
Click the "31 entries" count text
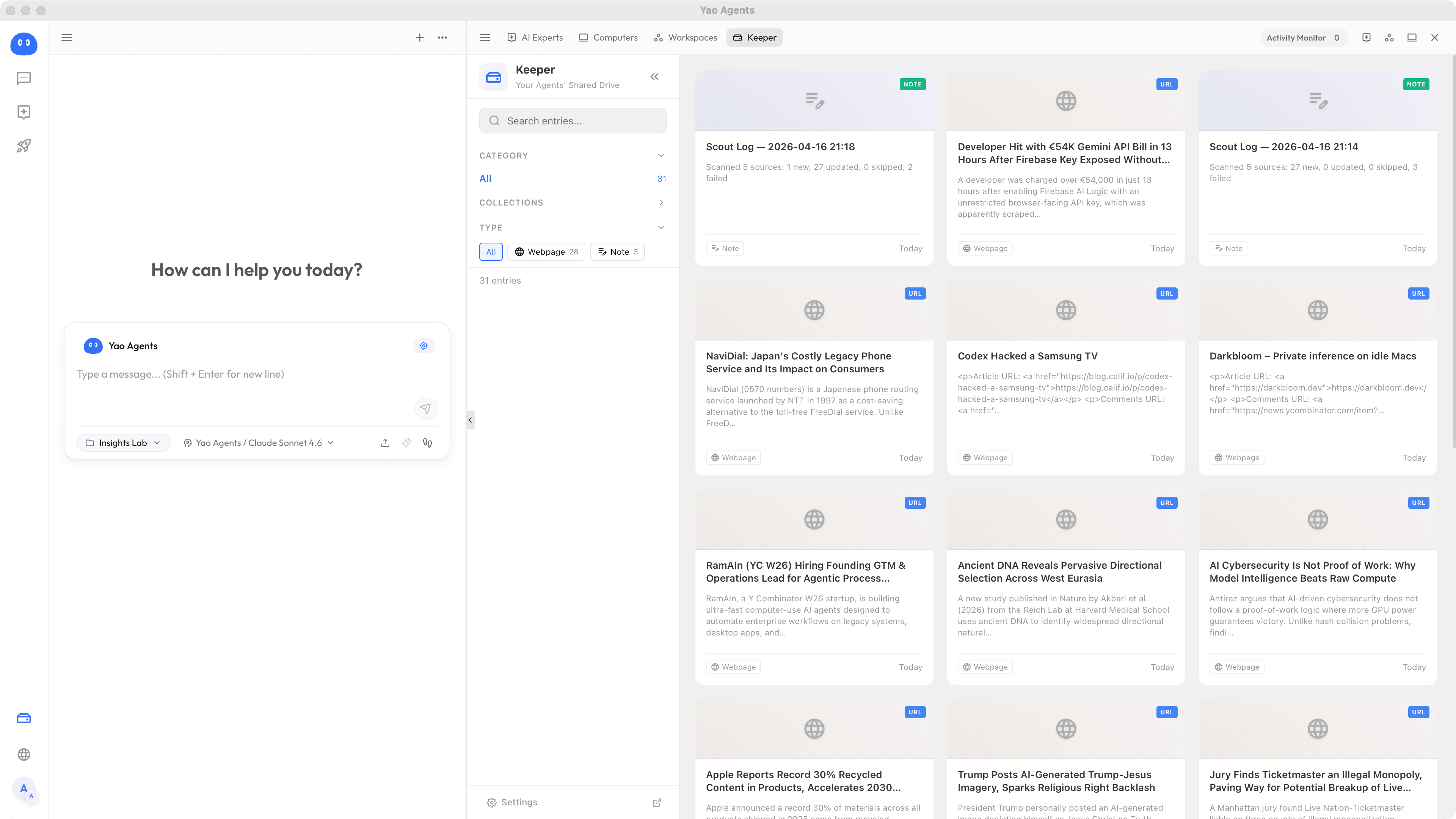pyautogui.click(x=500, y=281)
